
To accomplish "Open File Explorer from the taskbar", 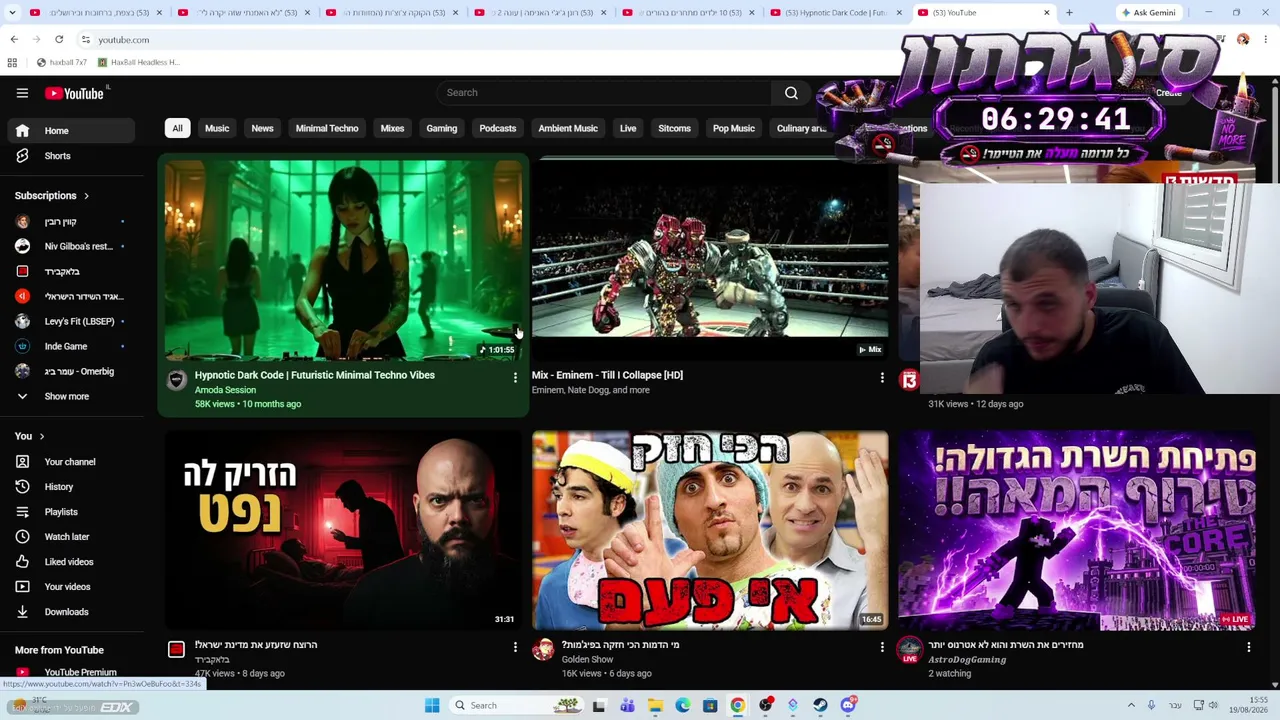I will pyautogui.click(x=655, y=706).
